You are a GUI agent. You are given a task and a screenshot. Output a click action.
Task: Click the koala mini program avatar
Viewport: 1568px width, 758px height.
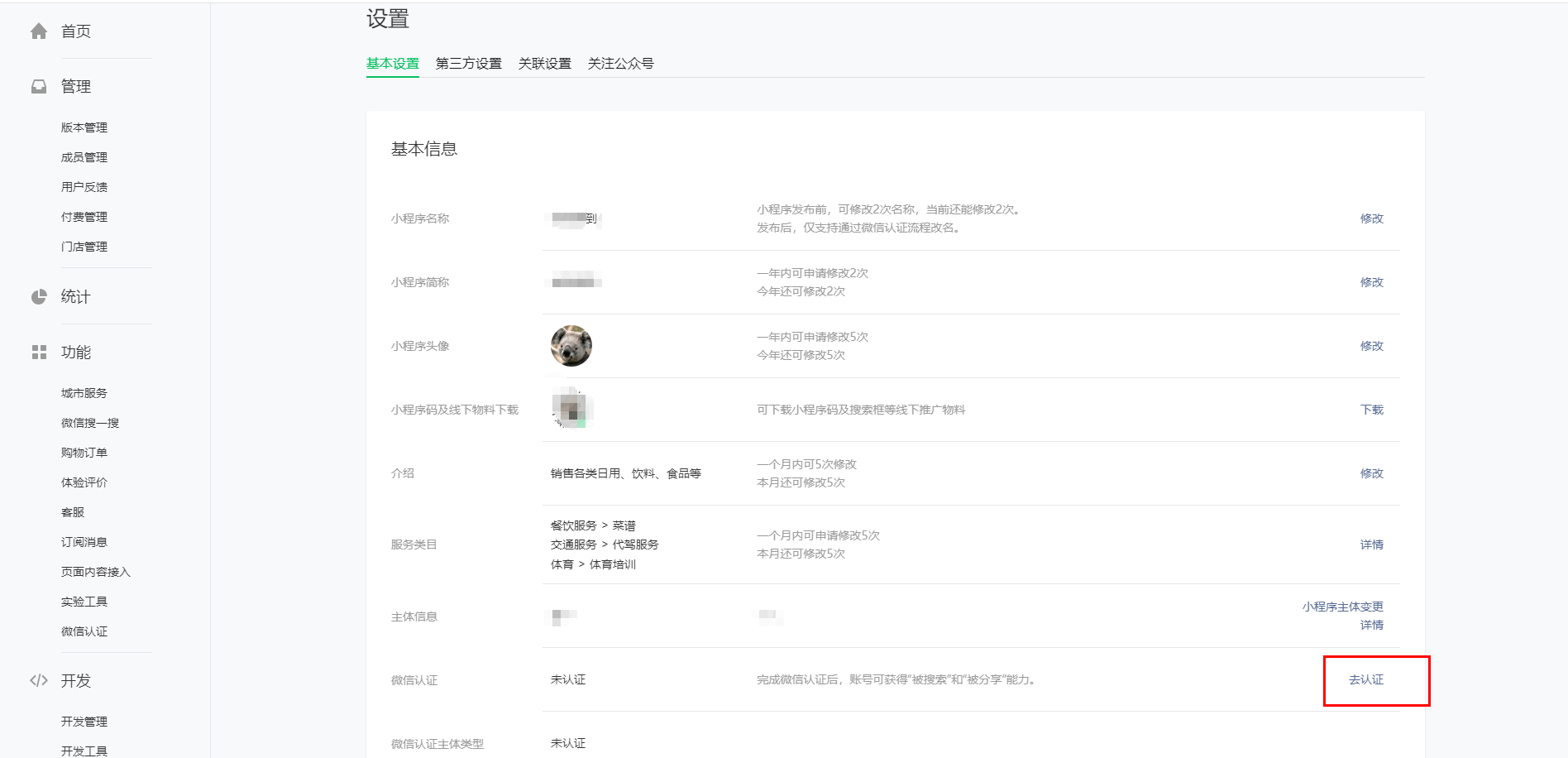pos(571,346)
